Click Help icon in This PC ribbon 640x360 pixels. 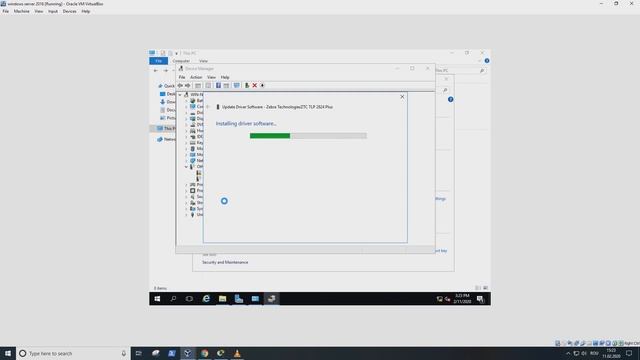(x=487, y=61)
